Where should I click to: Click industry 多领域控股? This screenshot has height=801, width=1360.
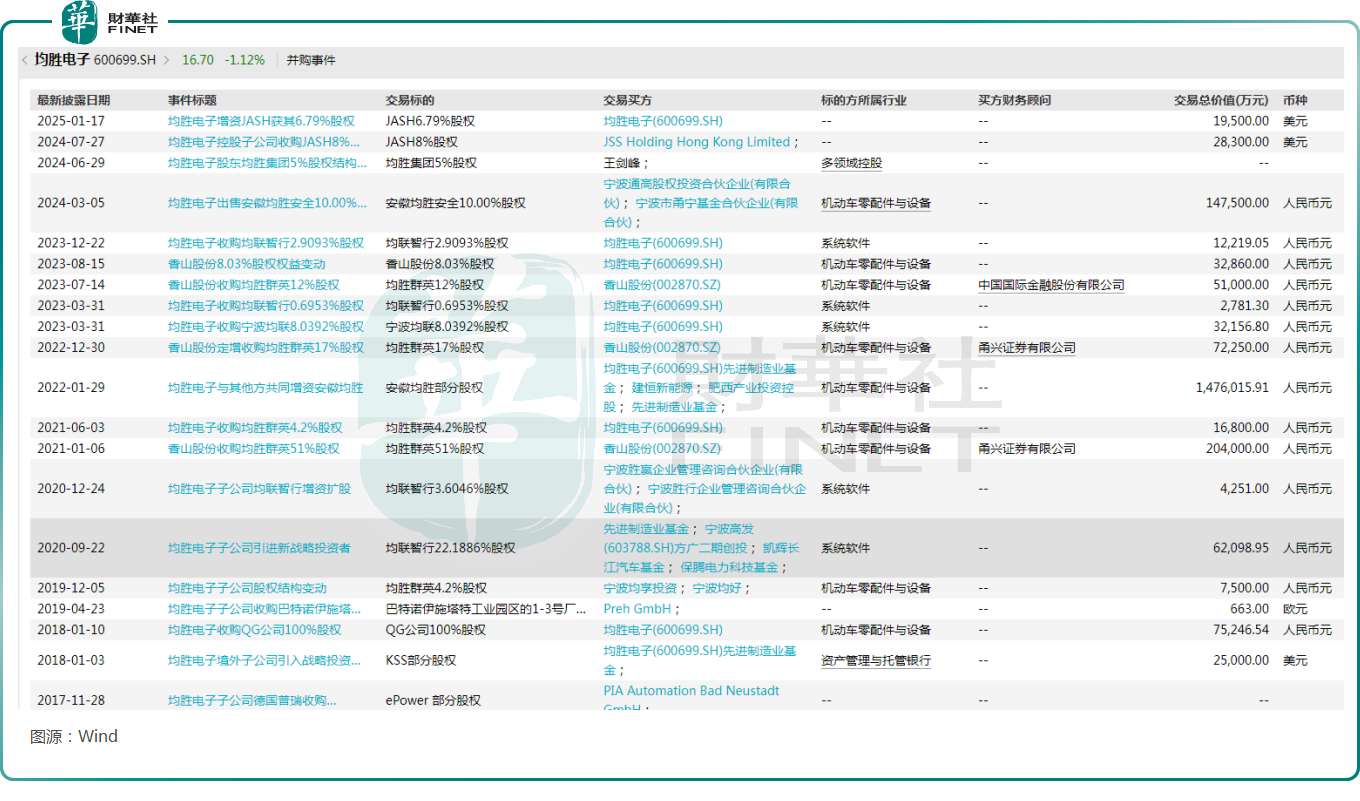(x=851, y=163)
